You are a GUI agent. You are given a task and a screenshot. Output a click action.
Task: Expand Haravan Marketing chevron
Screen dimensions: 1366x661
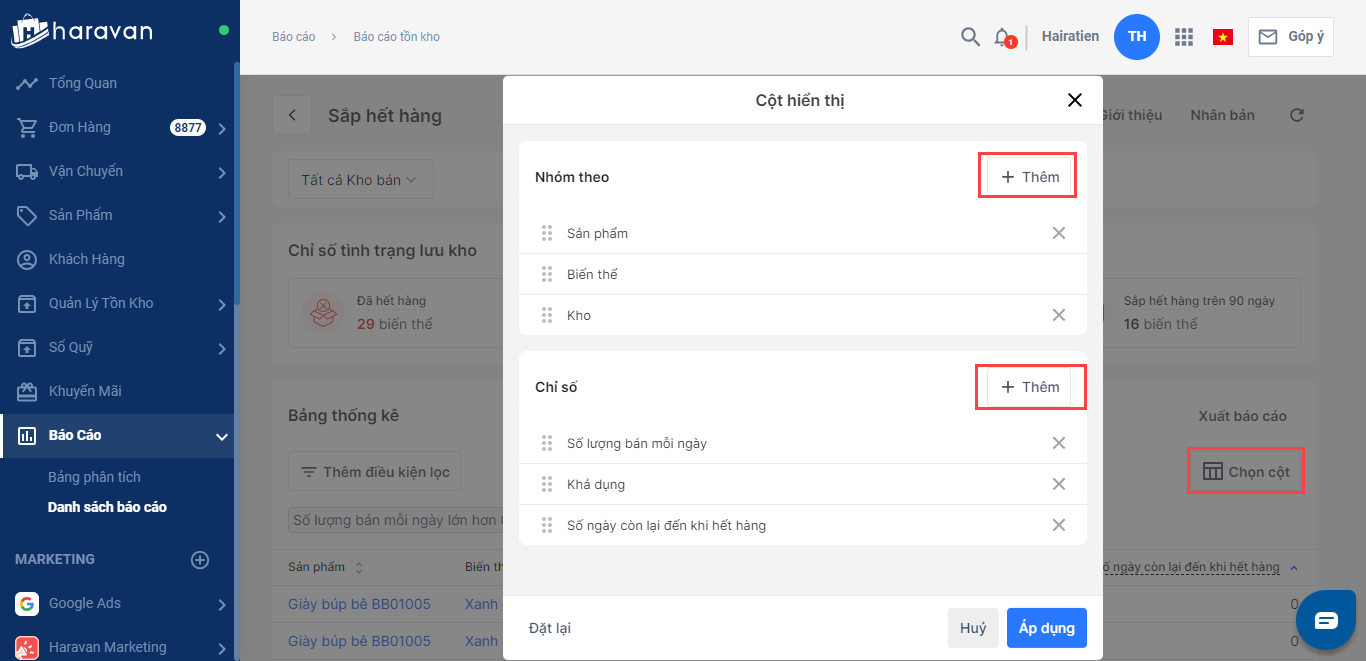click(221, 648)
